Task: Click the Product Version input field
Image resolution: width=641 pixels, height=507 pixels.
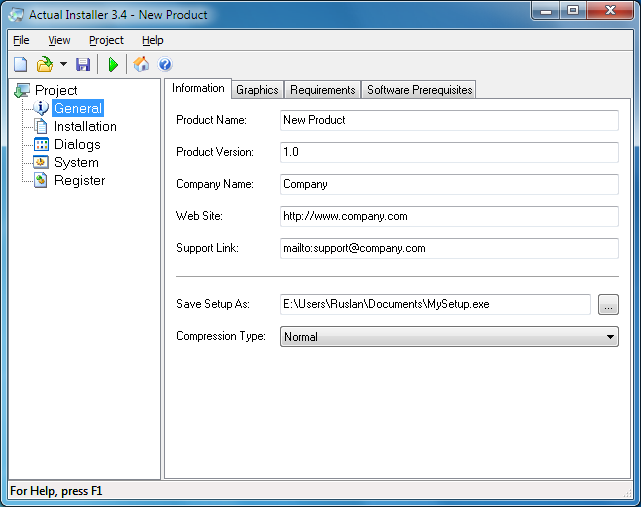Action: (x=449, y=152)
